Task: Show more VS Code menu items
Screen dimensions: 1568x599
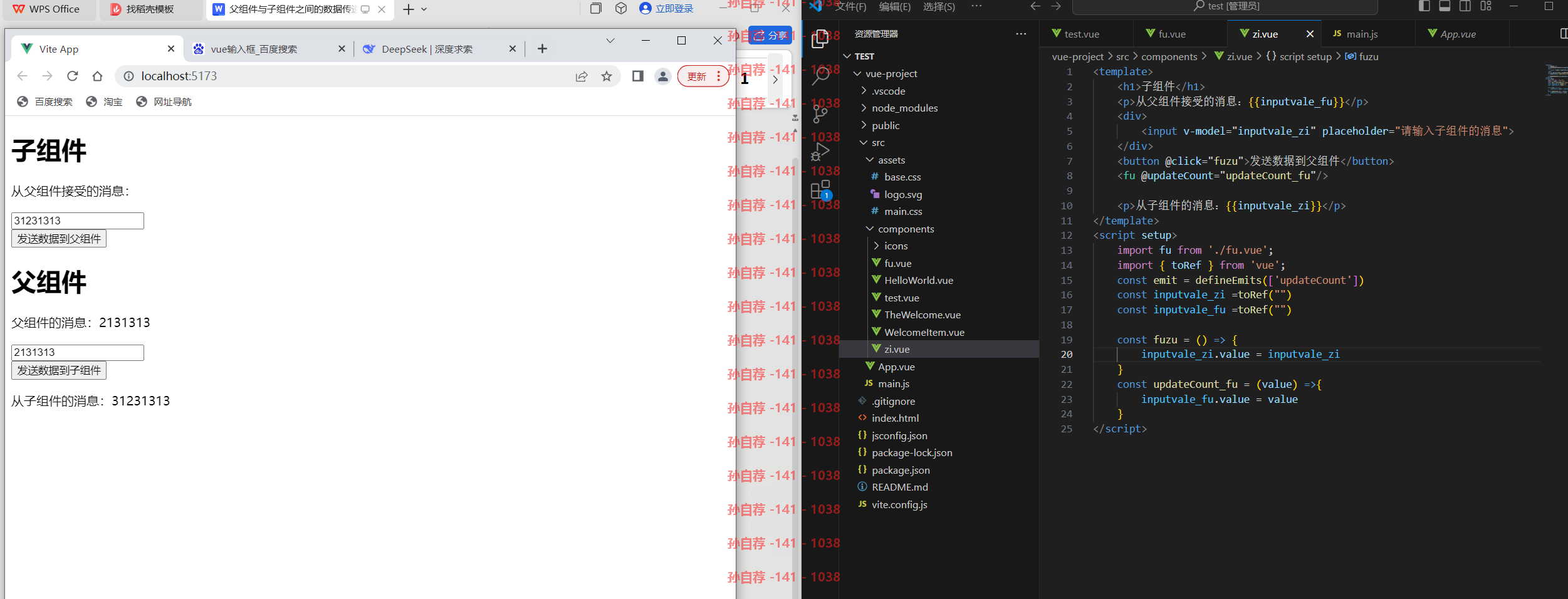Action: 976,6
